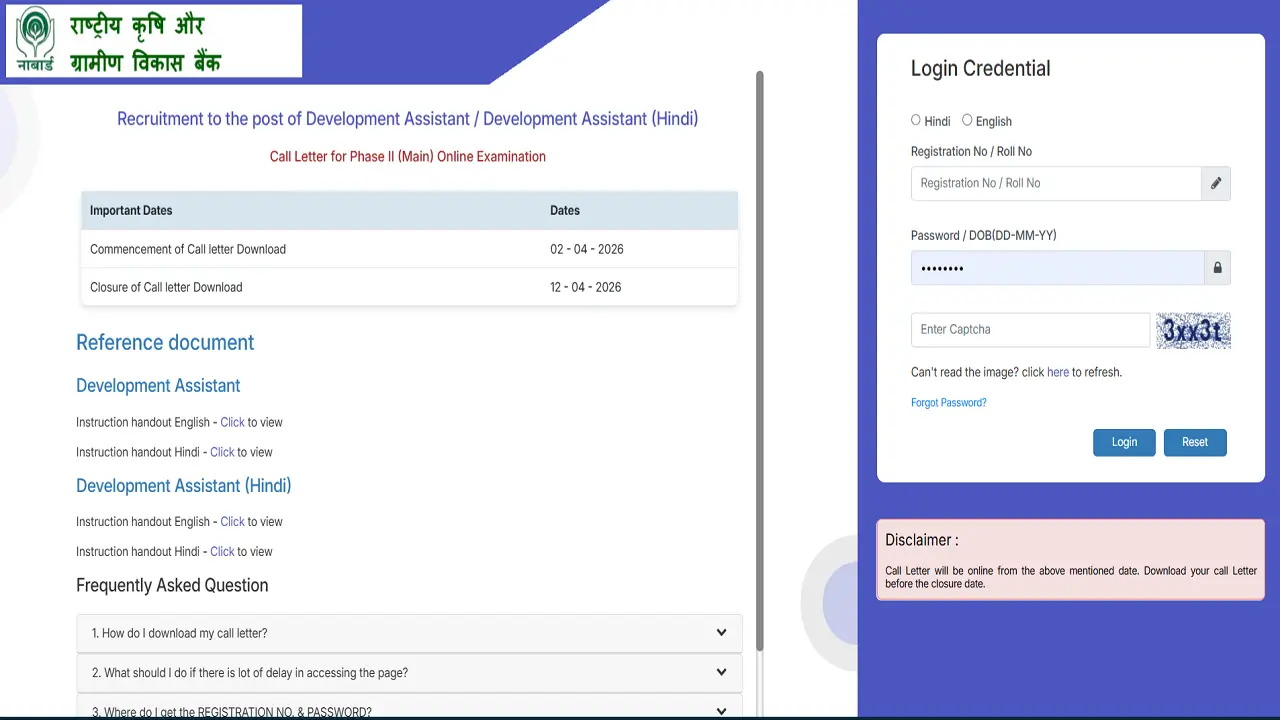Click 'here' to refresh the captcha
This screenshot has width=1280, height=720.
pyautogui.click(x=1058, y=371)
